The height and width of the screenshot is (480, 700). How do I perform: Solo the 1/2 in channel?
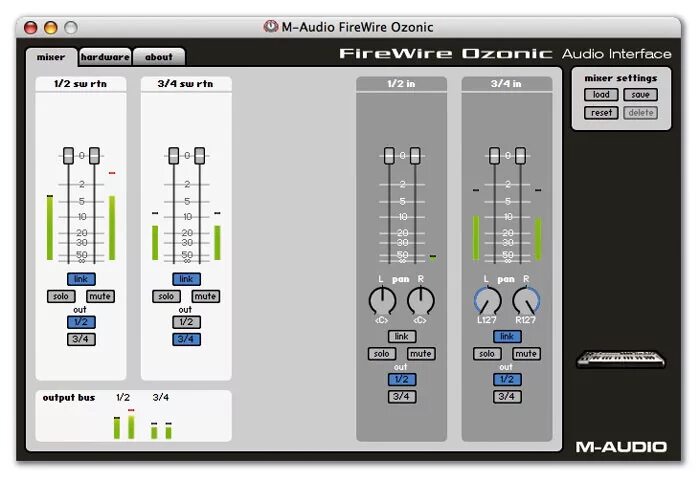382,354
